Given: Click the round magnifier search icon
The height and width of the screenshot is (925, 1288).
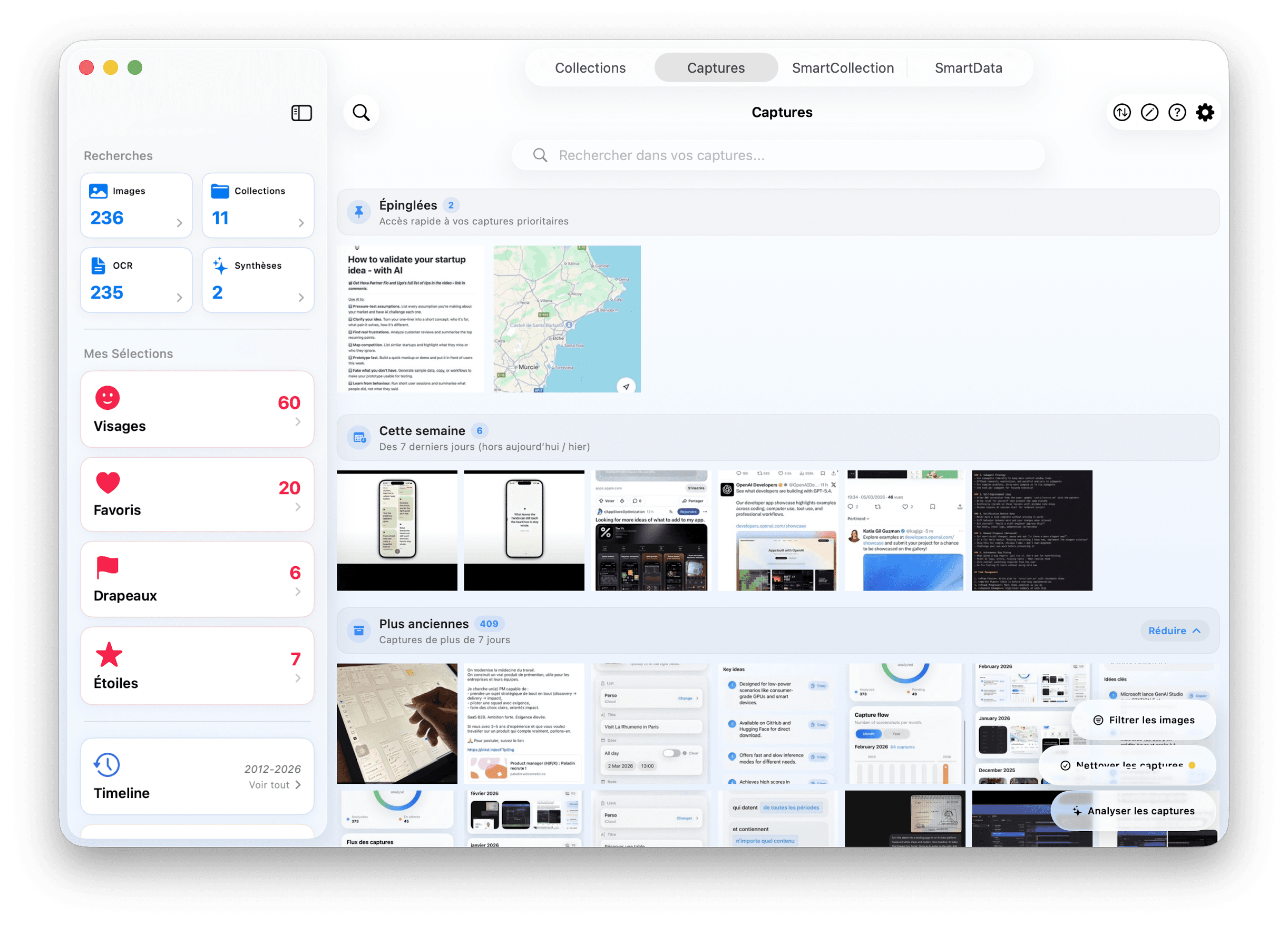Looking at the screenshot, I should coord(361,112).
